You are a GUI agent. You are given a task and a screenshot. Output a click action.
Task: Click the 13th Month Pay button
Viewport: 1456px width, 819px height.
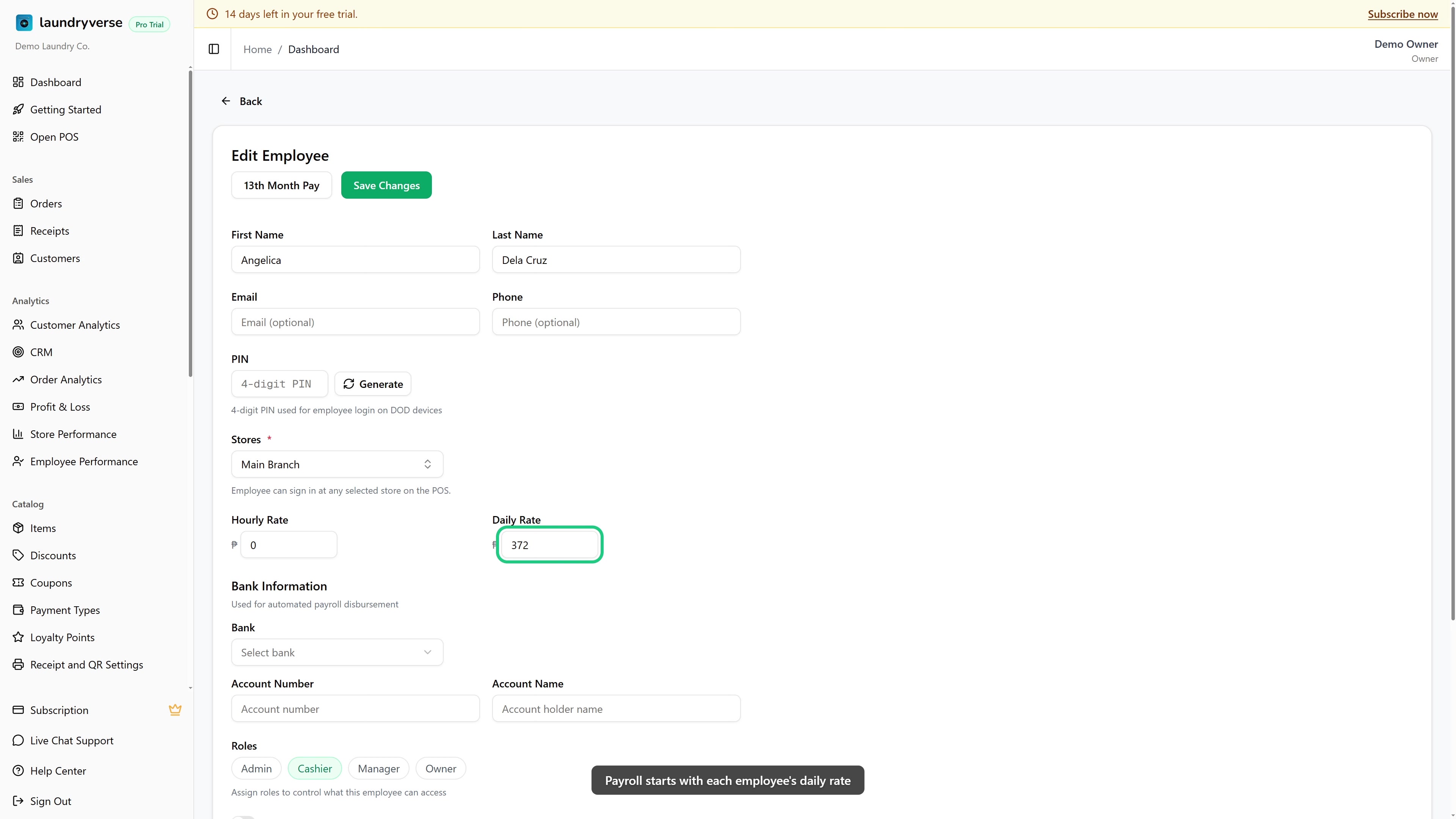281,185
